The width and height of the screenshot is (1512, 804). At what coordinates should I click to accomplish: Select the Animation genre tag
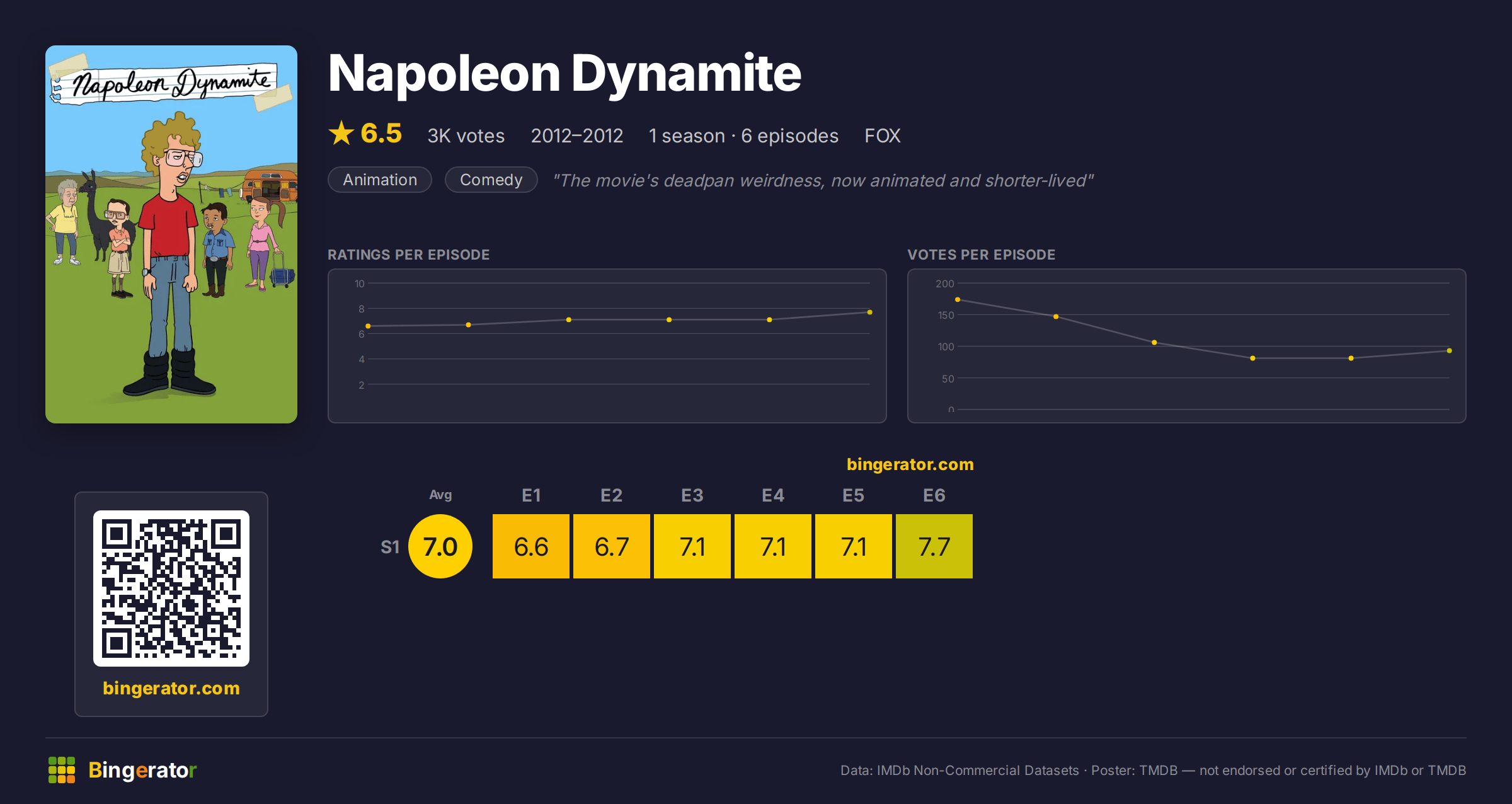(x=380, y=180)
